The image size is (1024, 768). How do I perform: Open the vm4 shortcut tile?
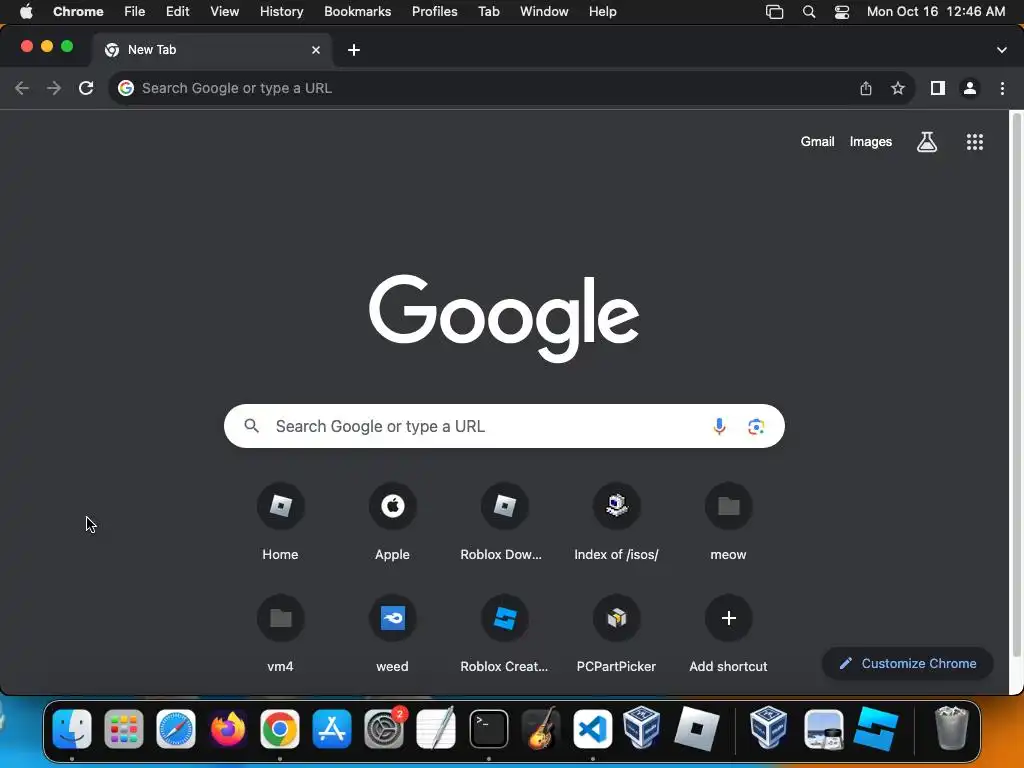[x=280, y=634]
